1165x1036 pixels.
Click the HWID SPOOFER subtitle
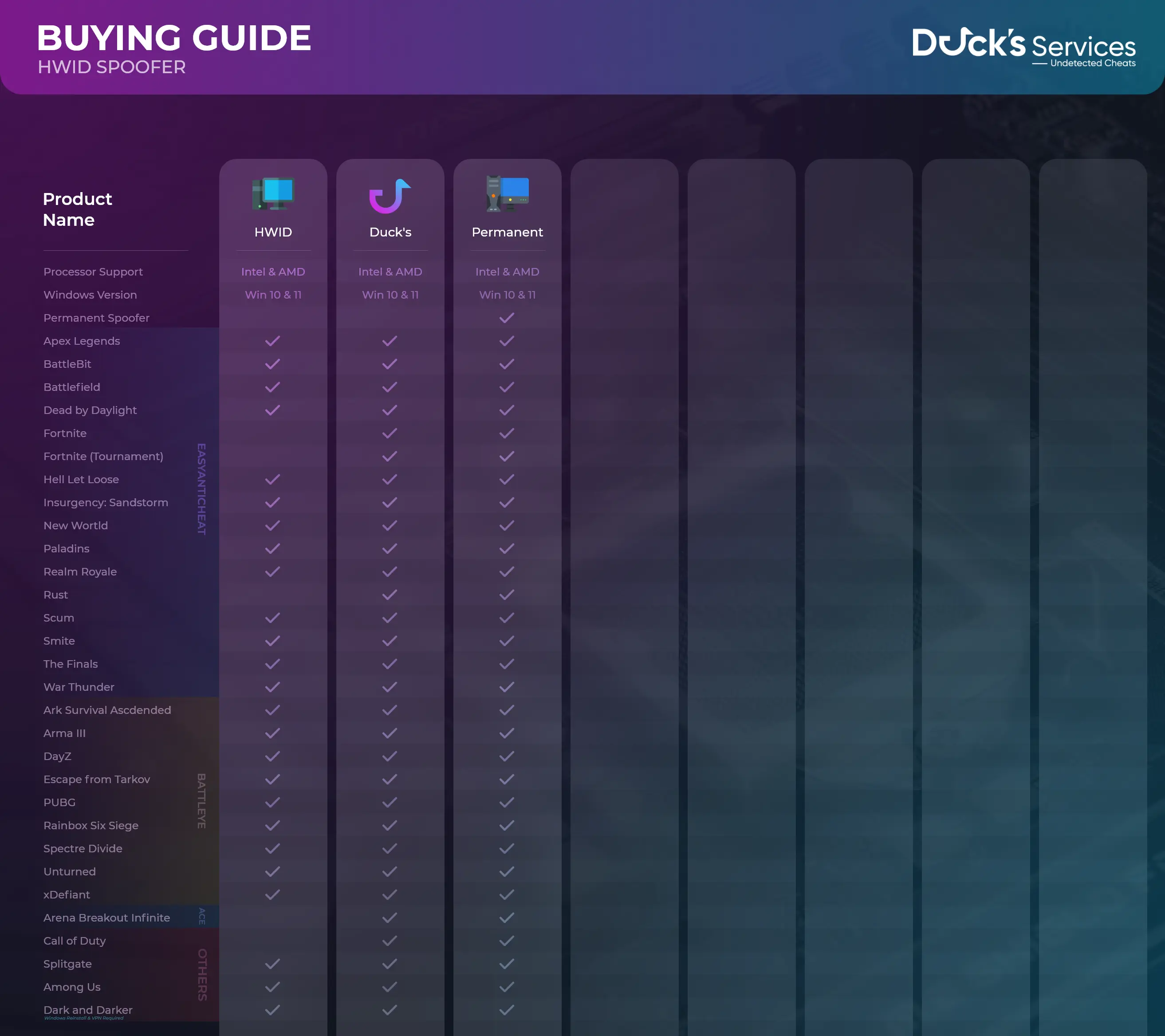112,67
